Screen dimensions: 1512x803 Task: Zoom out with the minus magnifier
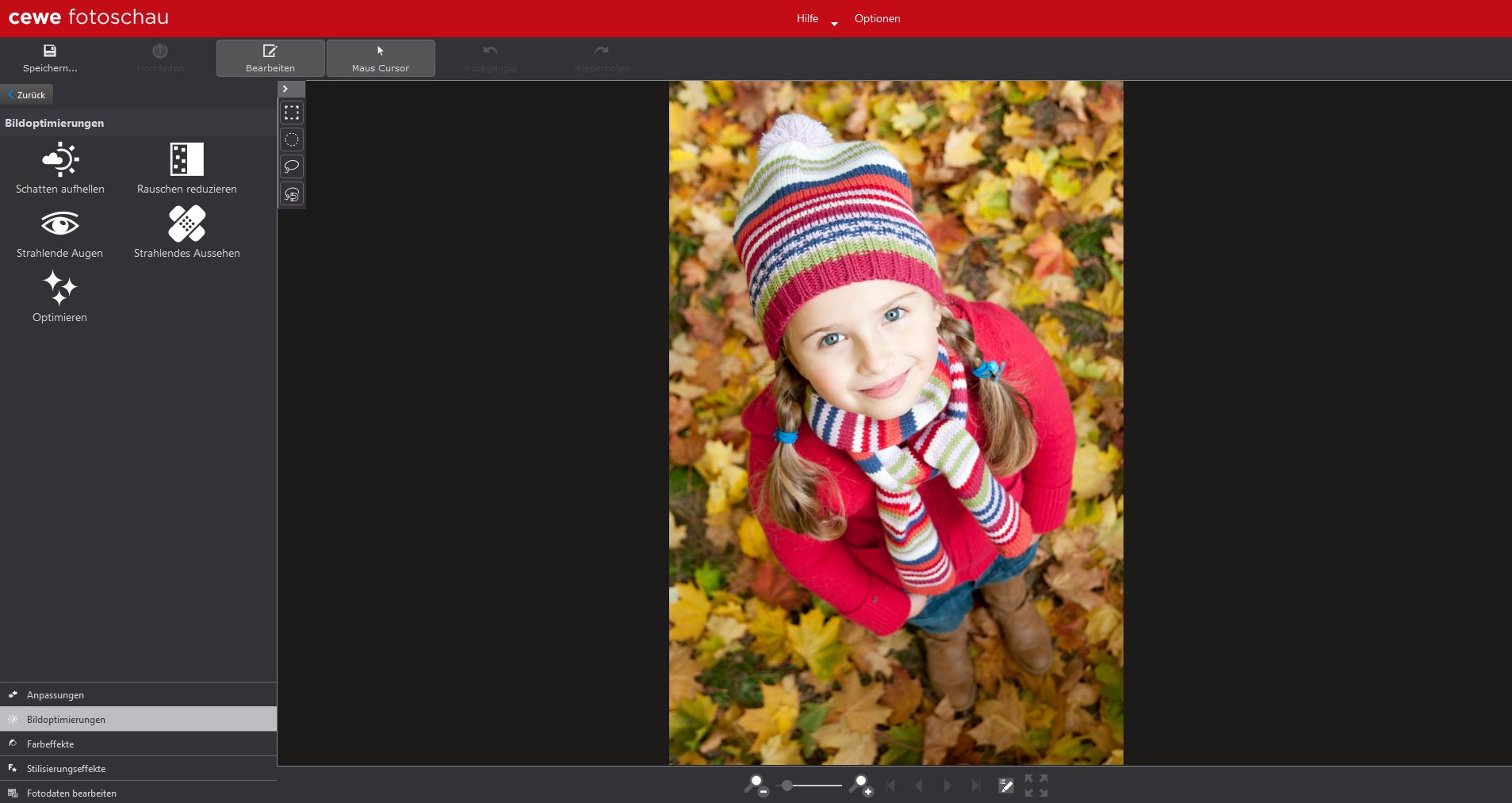pos(756,786)
